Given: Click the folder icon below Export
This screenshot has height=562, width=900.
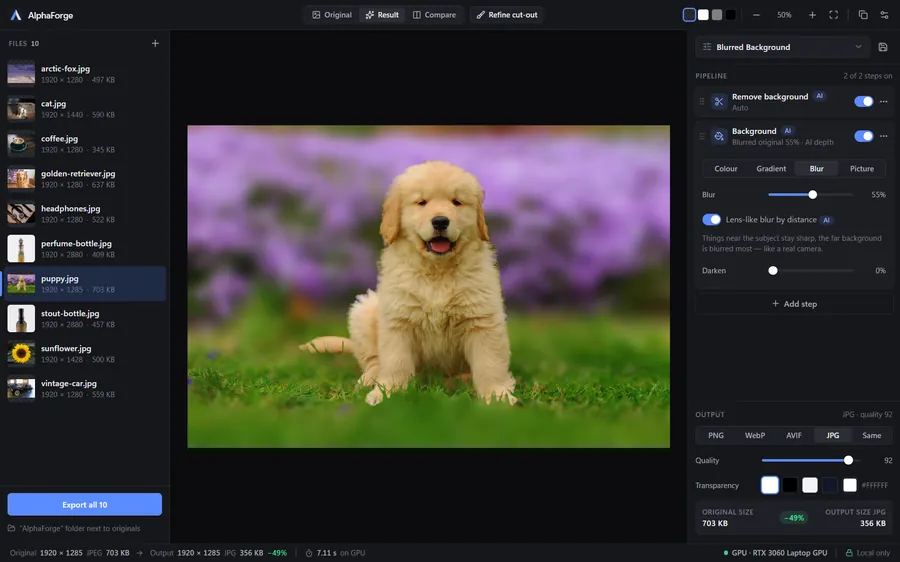Looking at the screenshot, I should coord(11,528).
